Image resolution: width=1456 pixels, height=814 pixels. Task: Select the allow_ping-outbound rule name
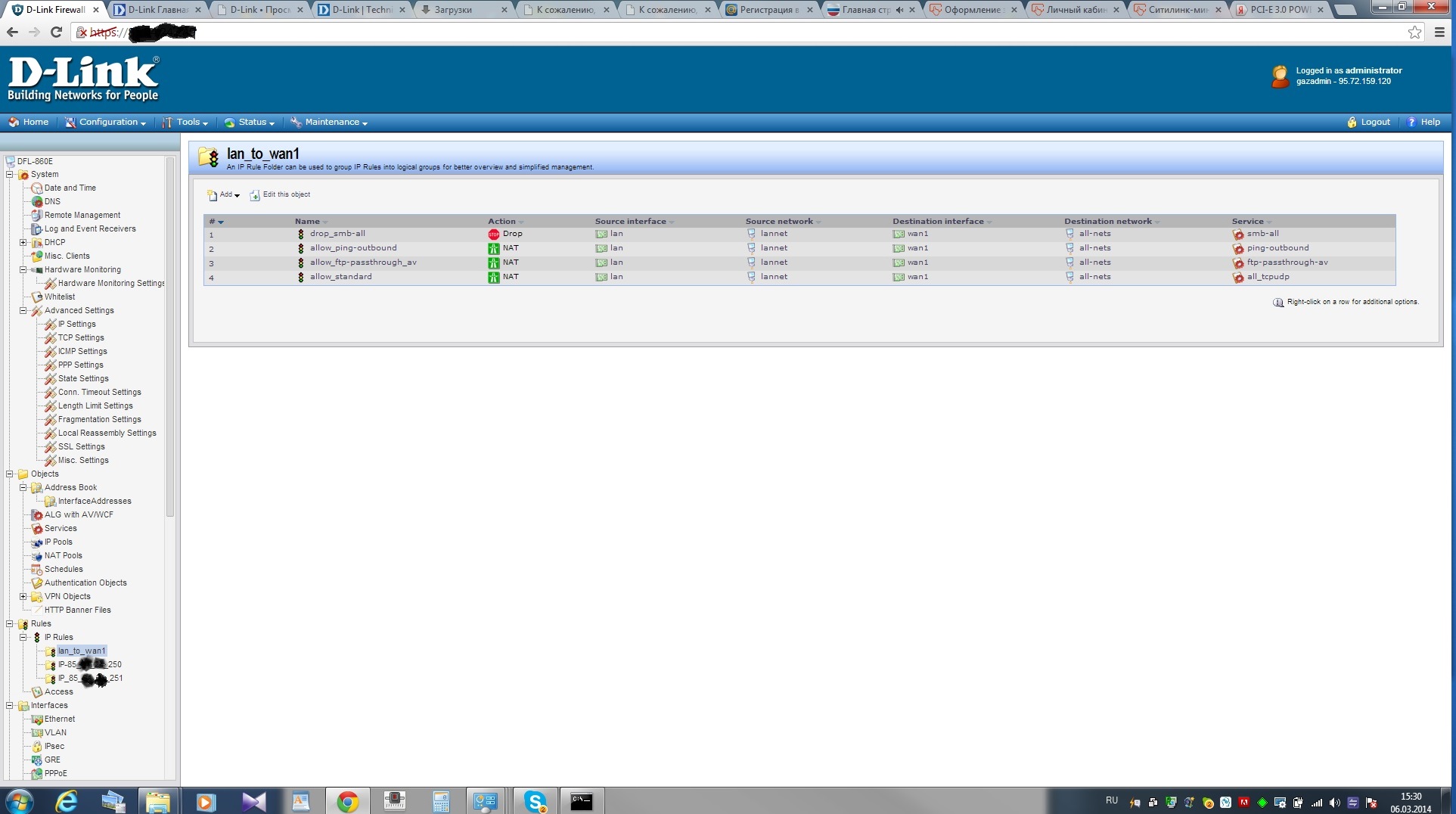point(353,248)
